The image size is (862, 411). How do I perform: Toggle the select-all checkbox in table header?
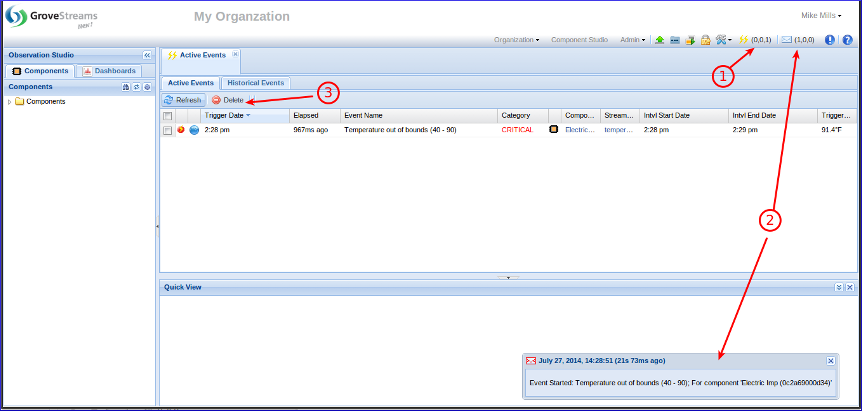tap(167, 116)
